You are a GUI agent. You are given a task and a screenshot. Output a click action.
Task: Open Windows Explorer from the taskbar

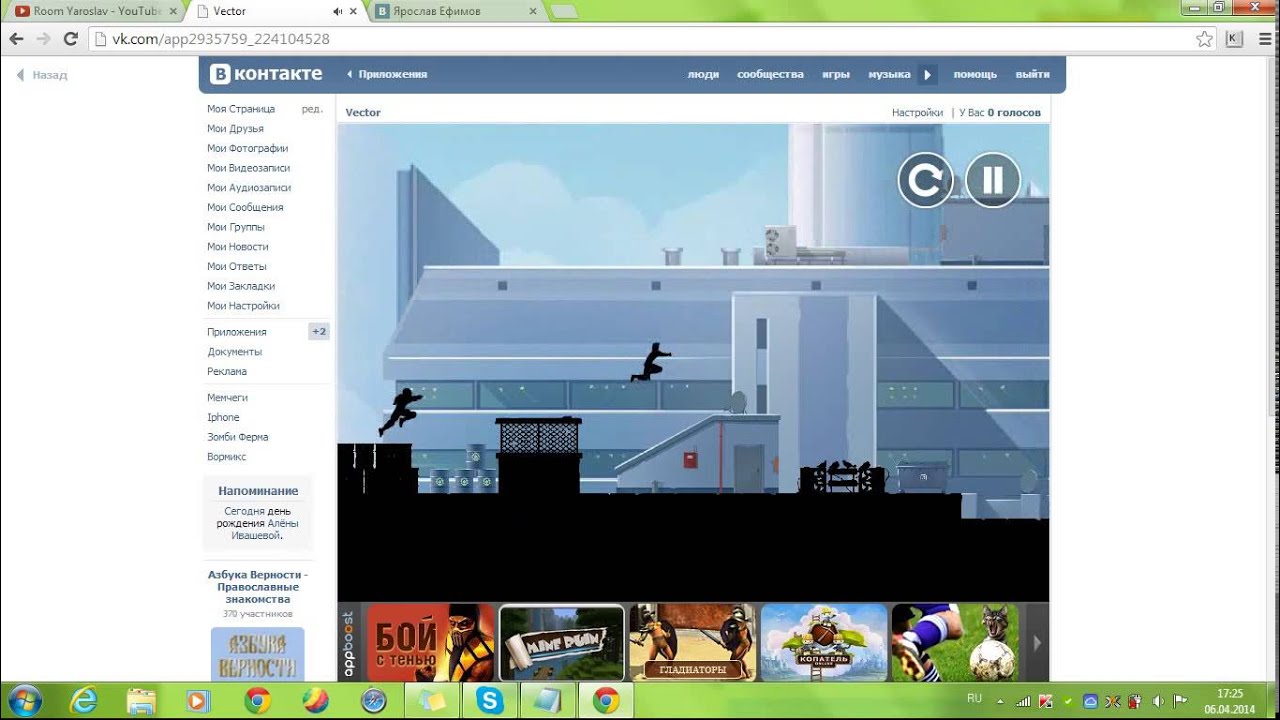point(141,700)
